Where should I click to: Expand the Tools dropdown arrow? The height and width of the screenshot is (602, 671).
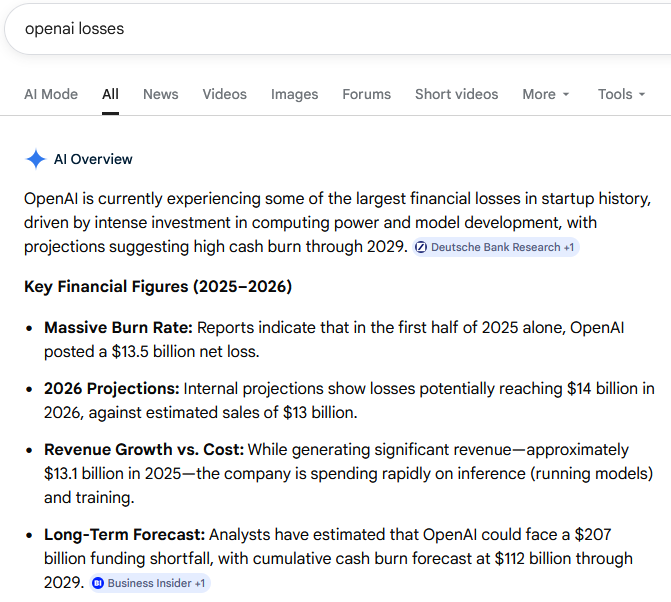coord(642,95)
